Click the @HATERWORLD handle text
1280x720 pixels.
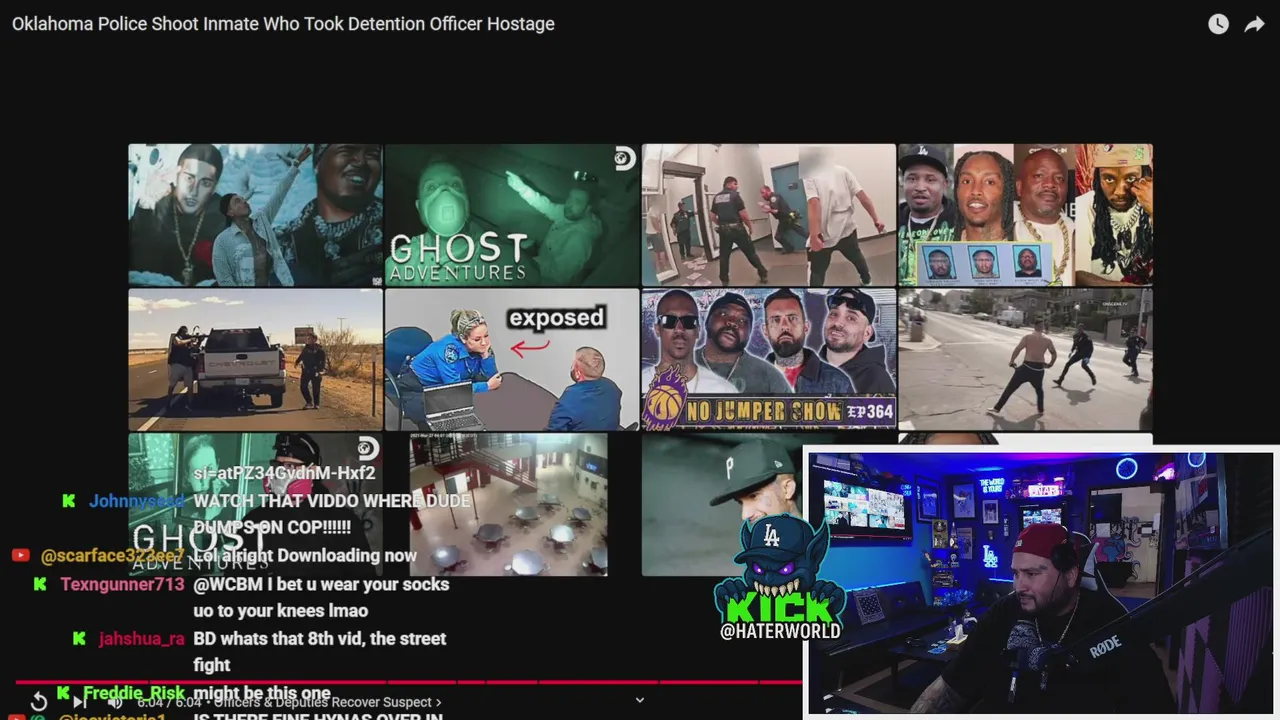[x=780, y=632]
